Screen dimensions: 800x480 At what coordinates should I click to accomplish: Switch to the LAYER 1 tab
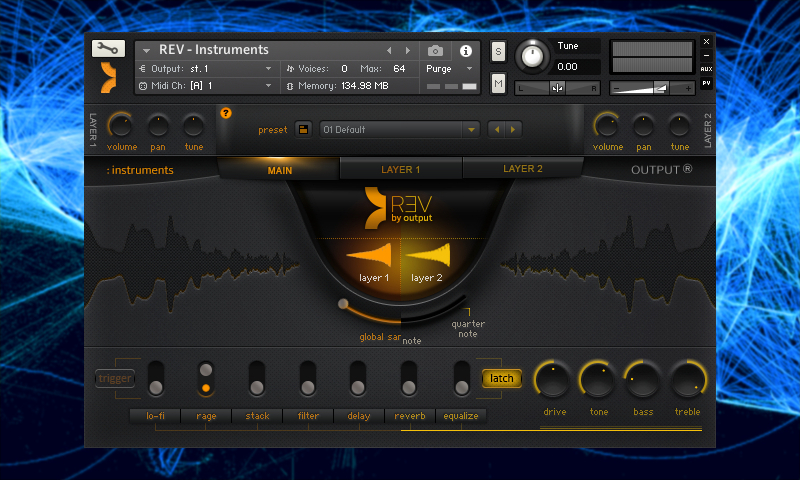[x=401, y=169]
